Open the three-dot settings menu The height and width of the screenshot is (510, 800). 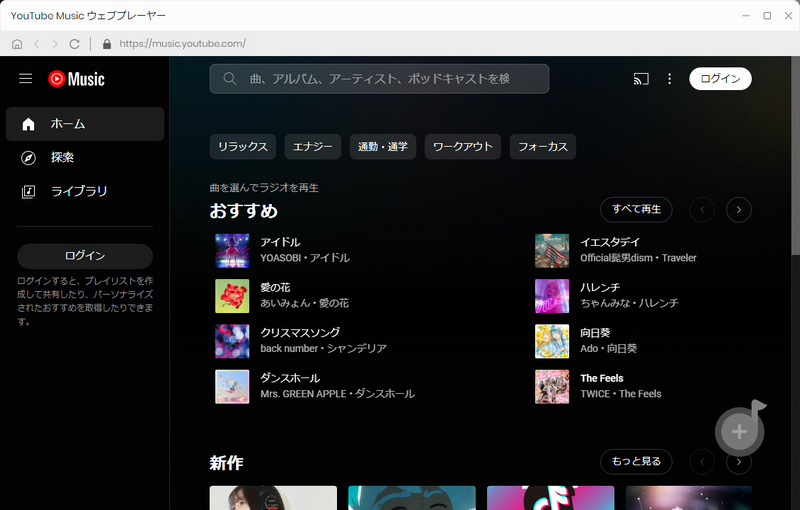669,79
